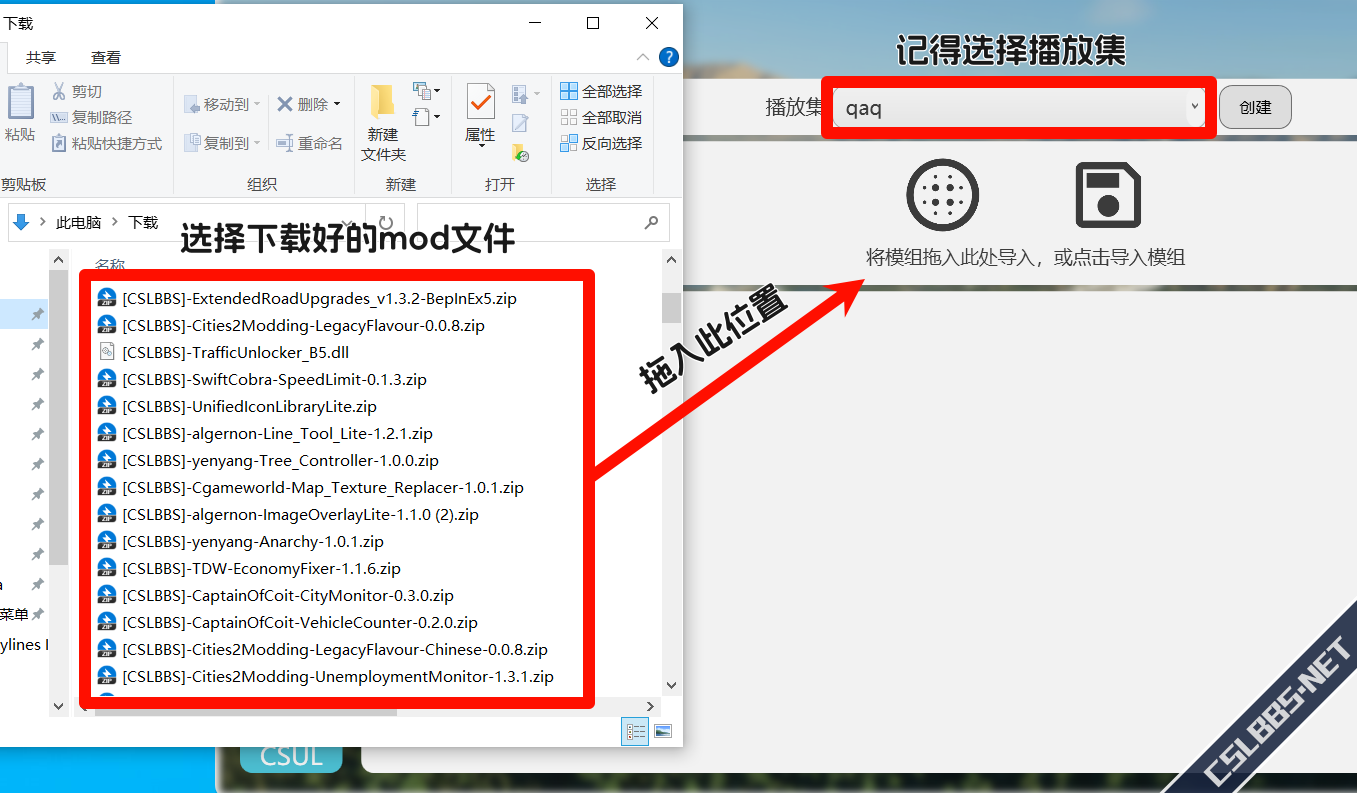Click the Delete (删除) ribbon button
This screenshot has height=793, width=1357.
tap(308, 104)
